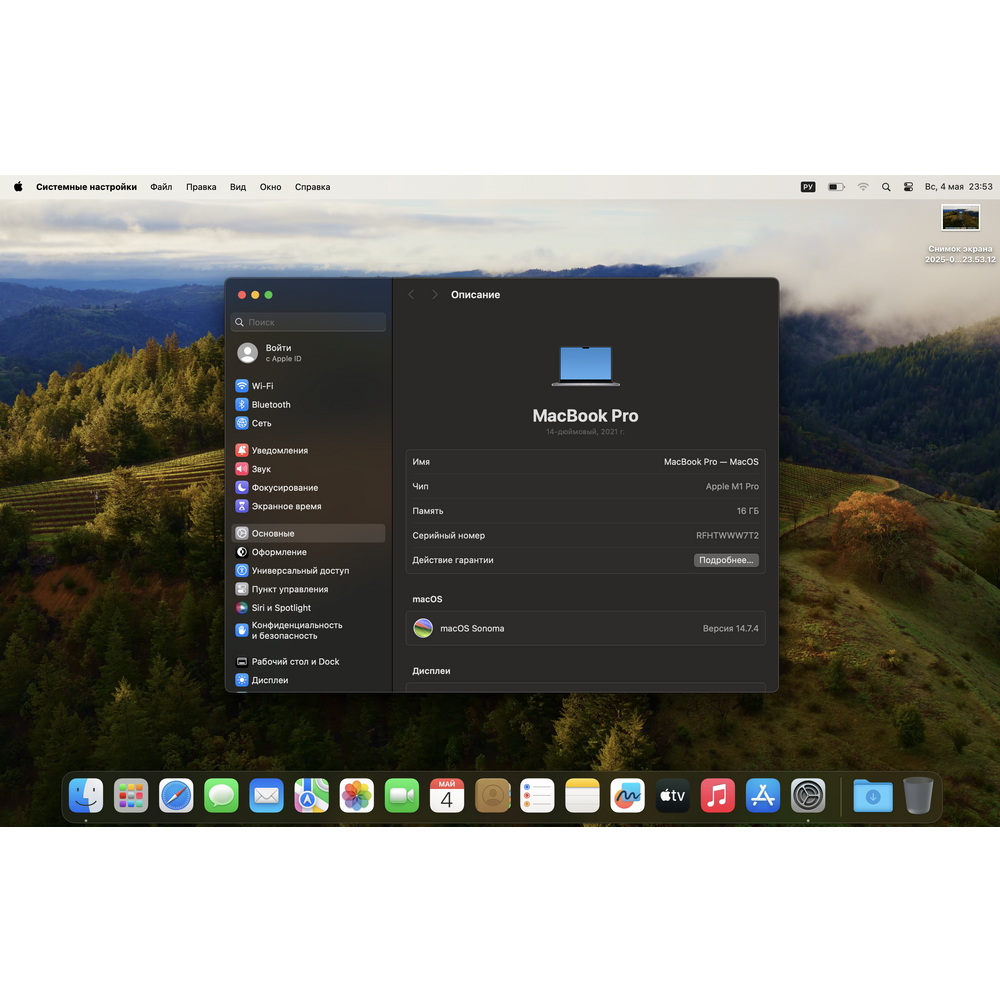
Task: Open App Store from the Dock
Action: click(x=763, y=795)
